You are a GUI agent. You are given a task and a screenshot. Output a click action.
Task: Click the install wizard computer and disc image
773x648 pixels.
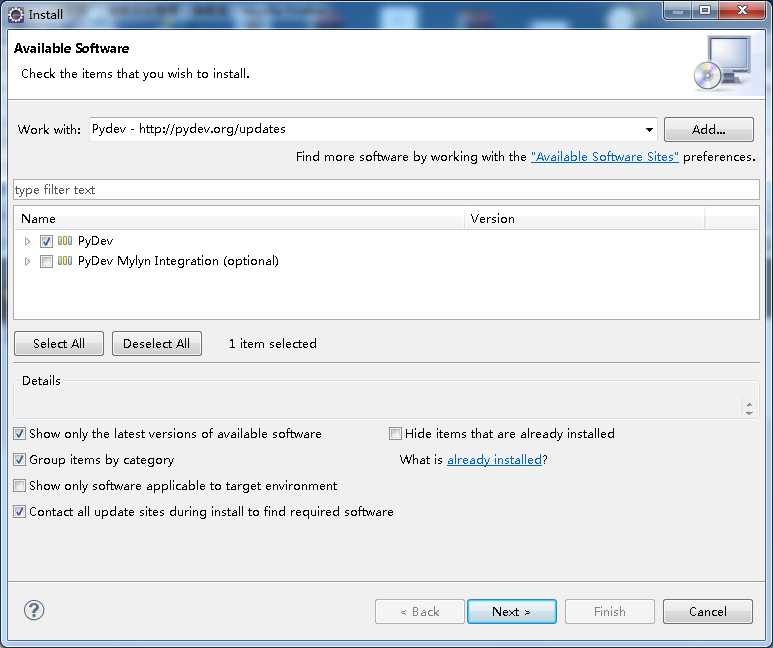tap(722, 63)
